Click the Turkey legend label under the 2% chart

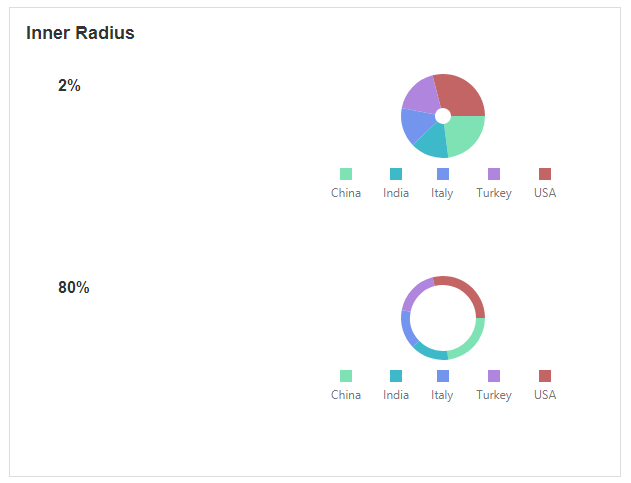pyautogui.click(x=494, y=193)
